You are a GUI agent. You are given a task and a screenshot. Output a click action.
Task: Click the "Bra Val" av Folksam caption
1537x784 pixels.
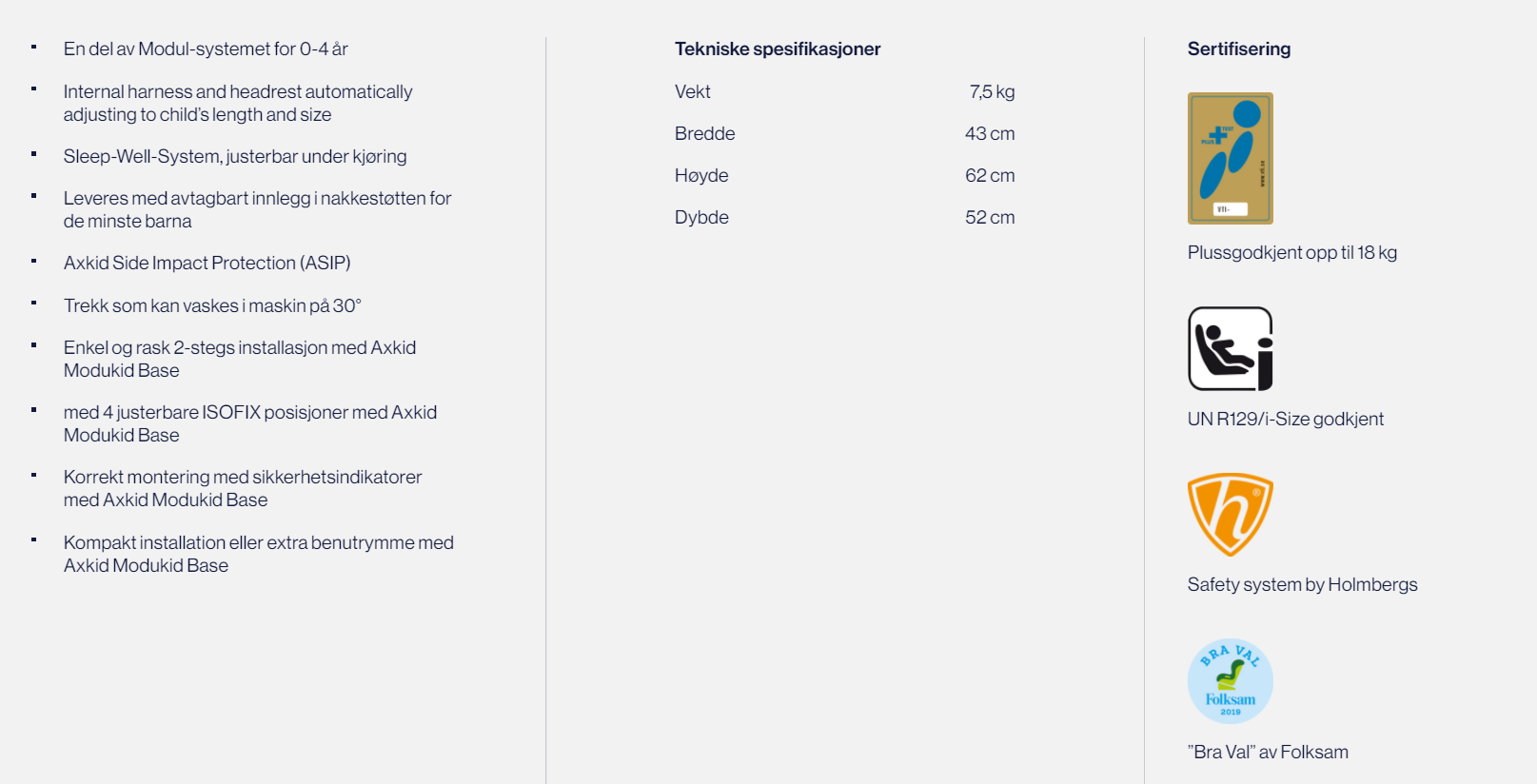pyautogui.click(x=1268, y=752)
